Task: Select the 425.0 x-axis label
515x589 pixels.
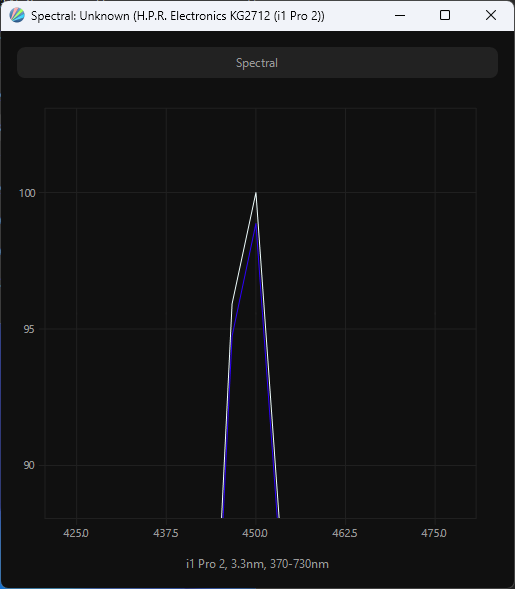Action: [x=76, y=533]
